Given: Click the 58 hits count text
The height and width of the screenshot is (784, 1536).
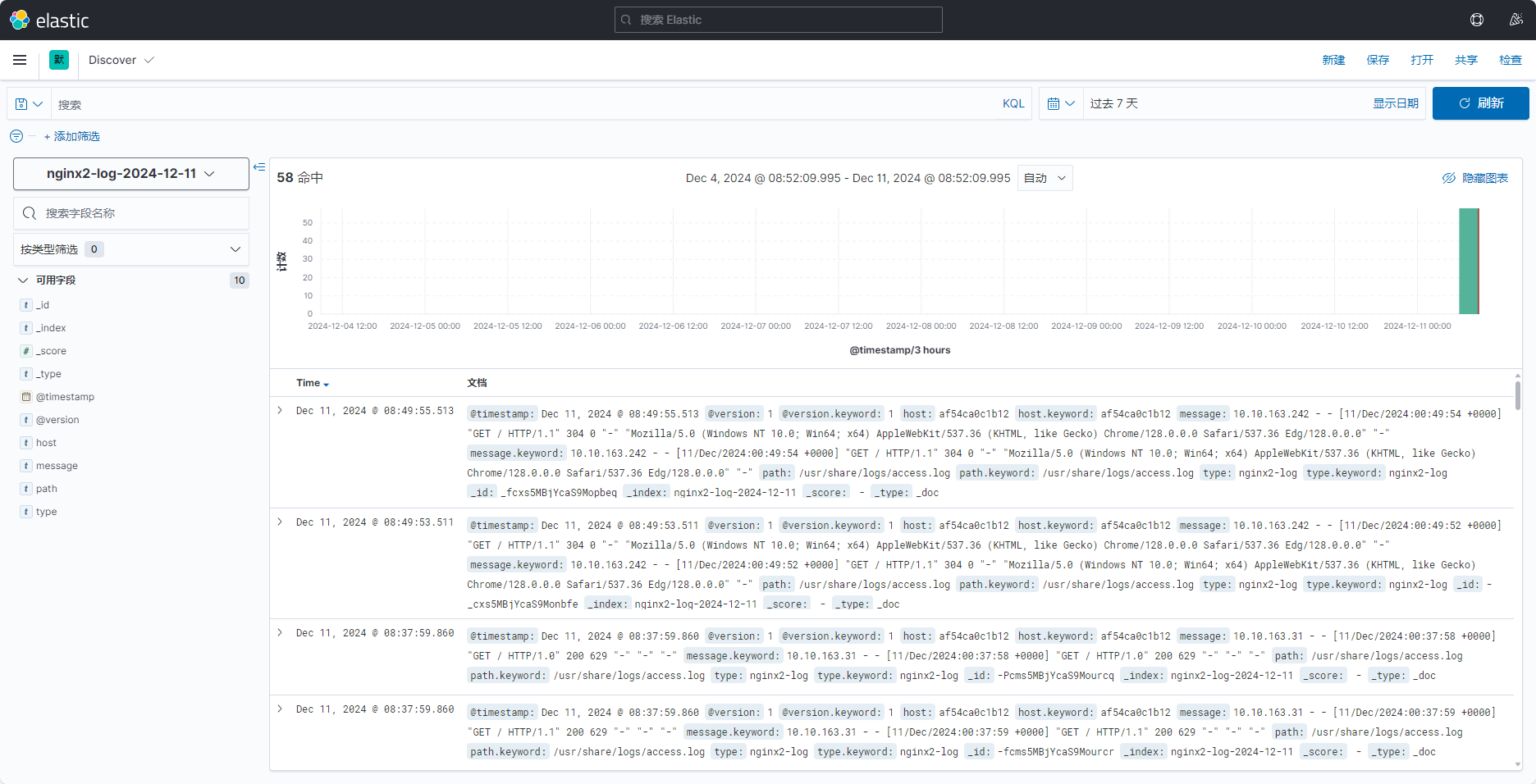Looking at the screenshot, I should pyautogui.click(x=300, y=178).
